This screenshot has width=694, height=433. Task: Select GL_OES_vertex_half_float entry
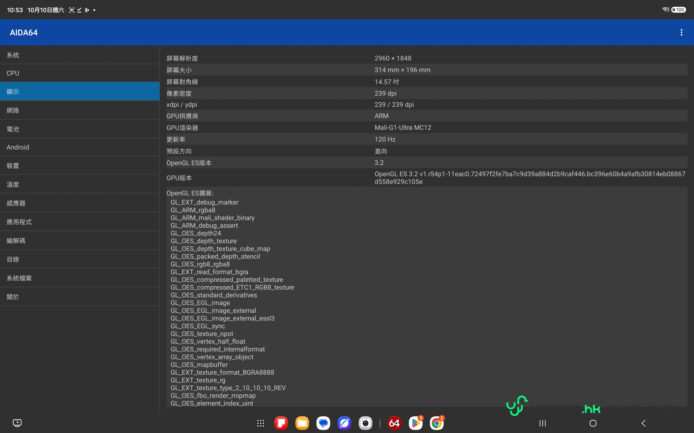coord(208,341)
